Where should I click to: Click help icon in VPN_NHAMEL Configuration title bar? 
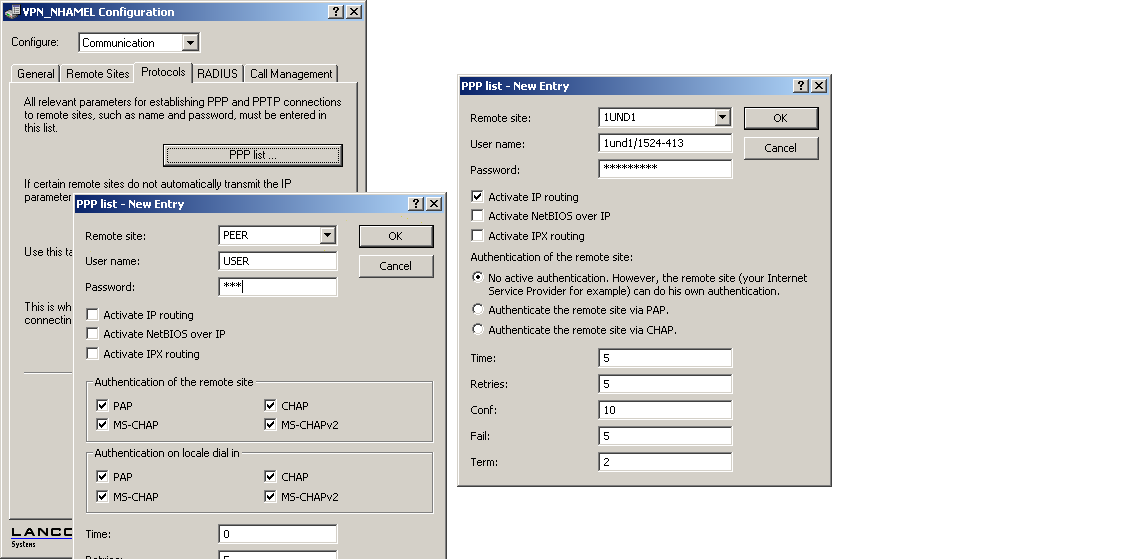[336, 12]
